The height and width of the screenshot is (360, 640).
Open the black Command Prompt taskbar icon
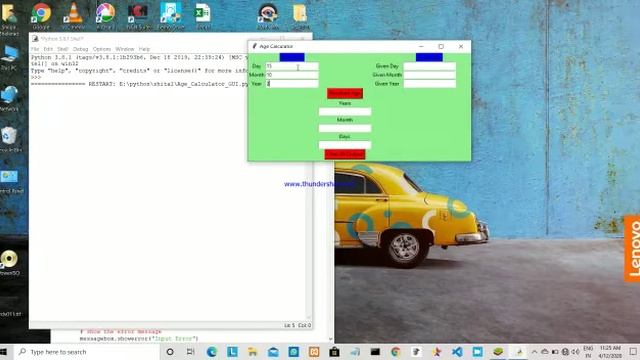pos(375,352)
